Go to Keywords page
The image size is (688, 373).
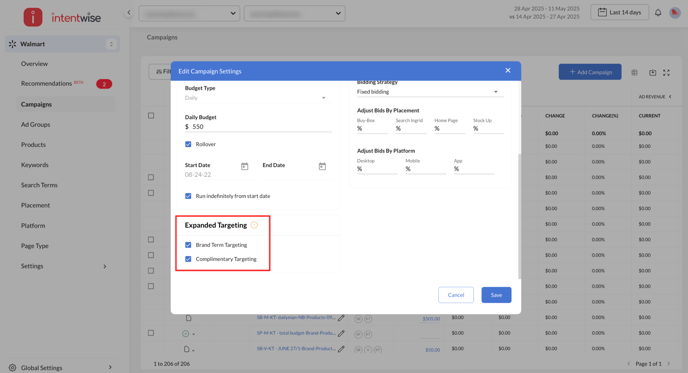coord(35,165)
